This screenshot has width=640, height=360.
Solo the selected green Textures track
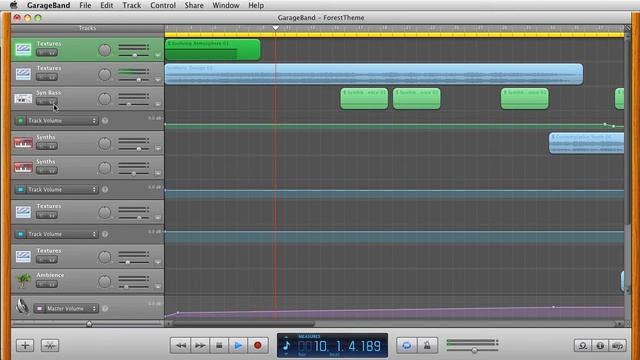pos(52,53)
